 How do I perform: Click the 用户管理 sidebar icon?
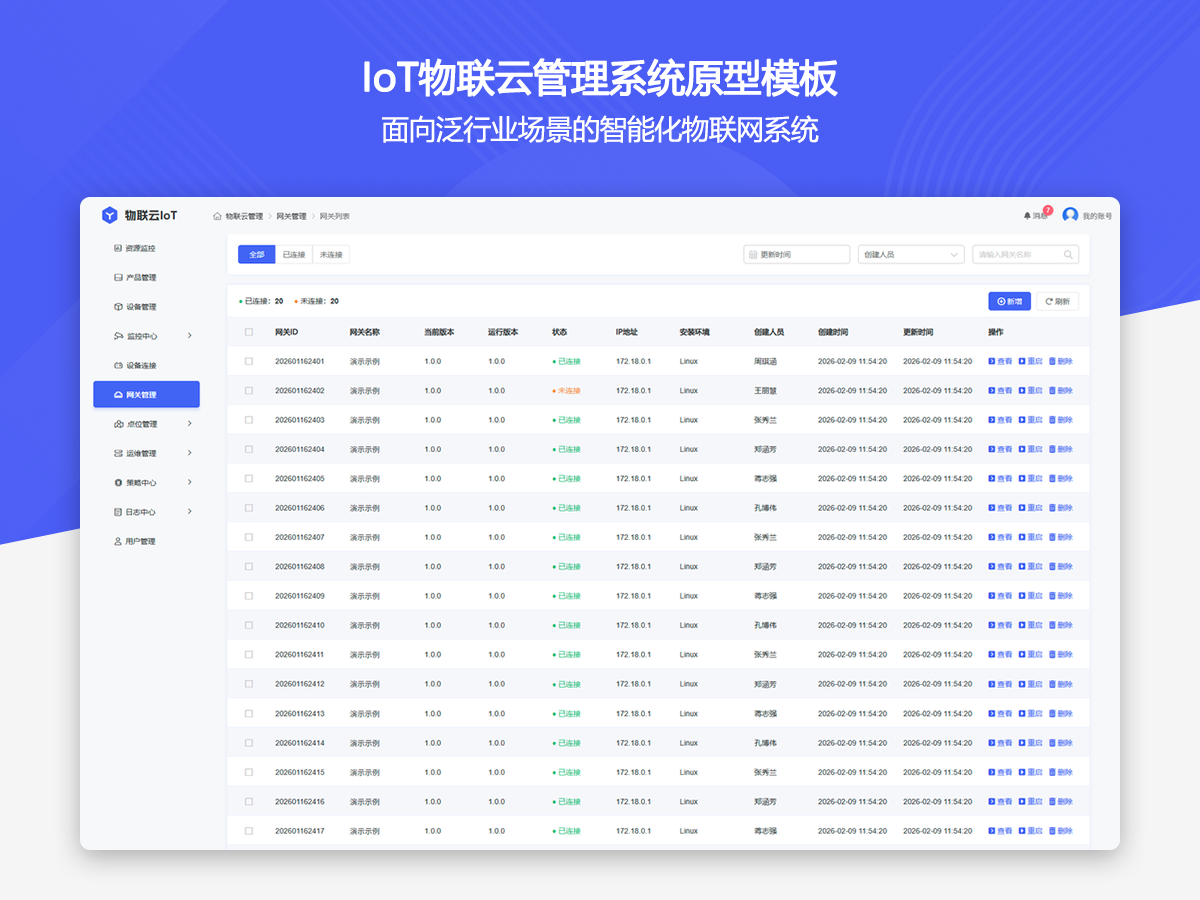click(x=118, y=542)
